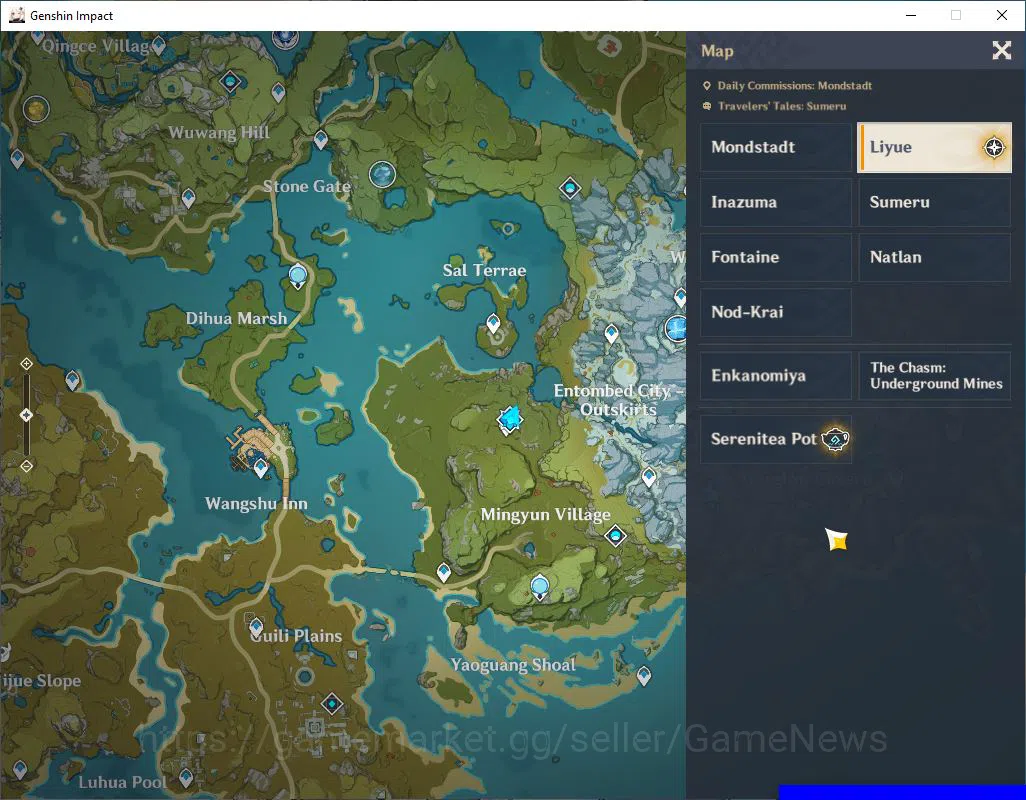Select the player location marker near Mingyun Village
This screenshot has height=800, width=1026.
click(510, 419)
